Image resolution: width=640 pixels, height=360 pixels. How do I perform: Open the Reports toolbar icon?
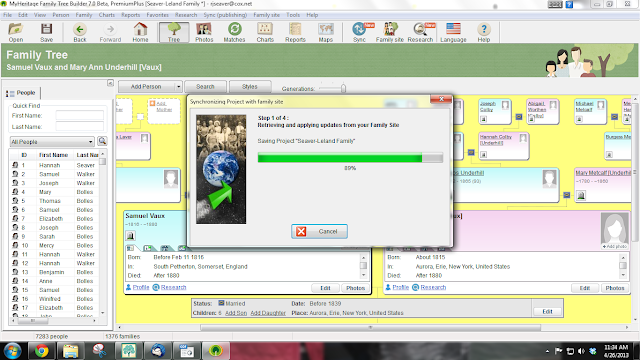pos(295,32)
